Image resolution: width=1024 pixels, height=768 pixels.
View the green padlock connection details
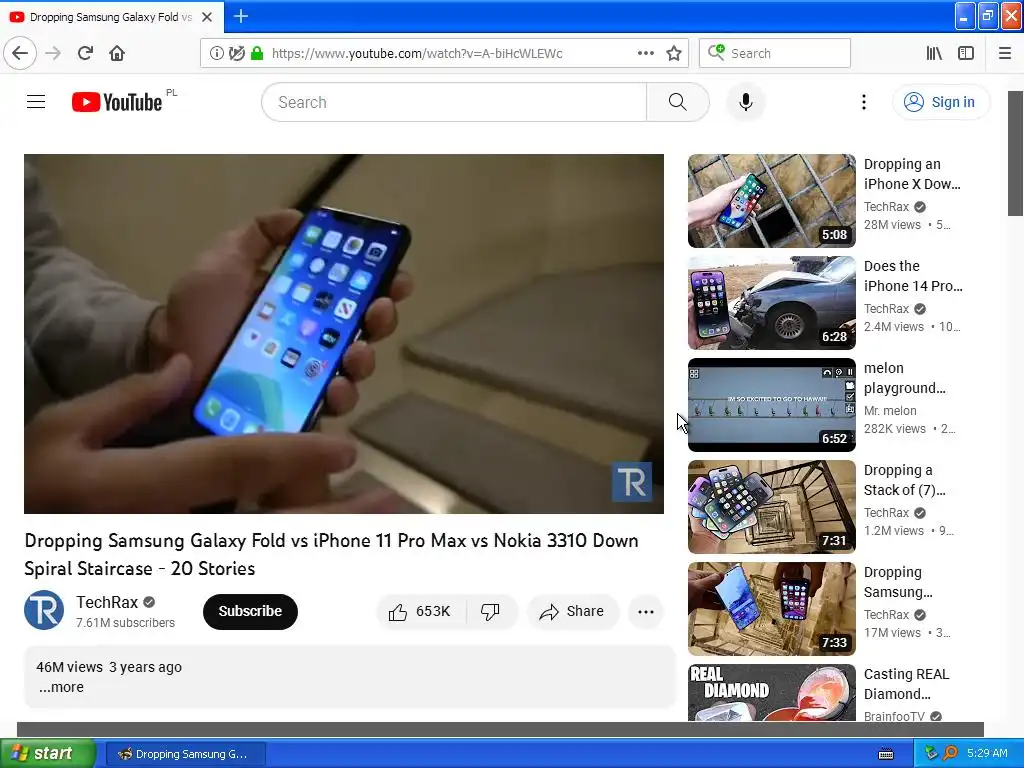[257, 53]
